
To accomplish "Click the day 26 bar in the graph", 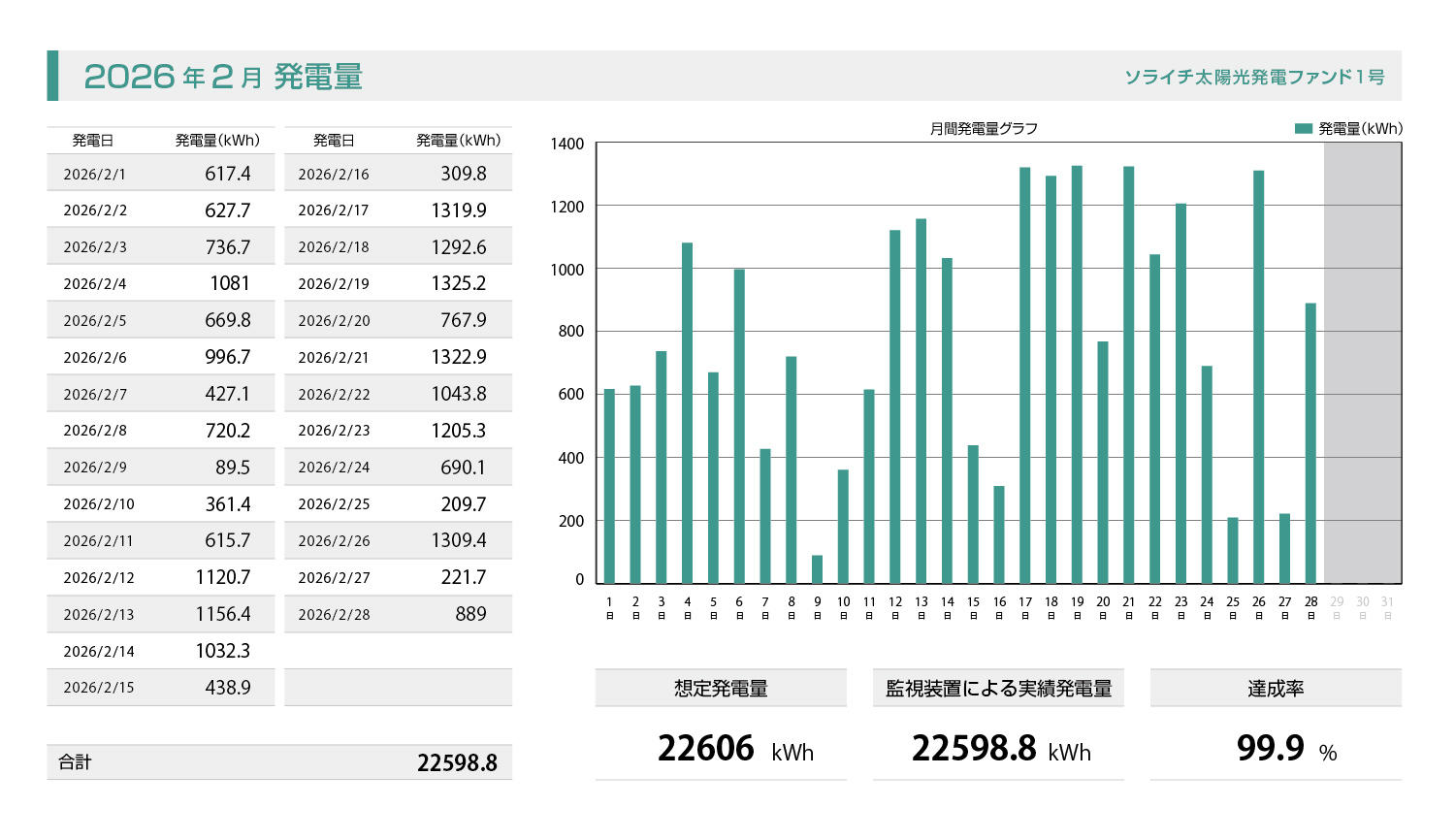I will (x=1258, y=376).
